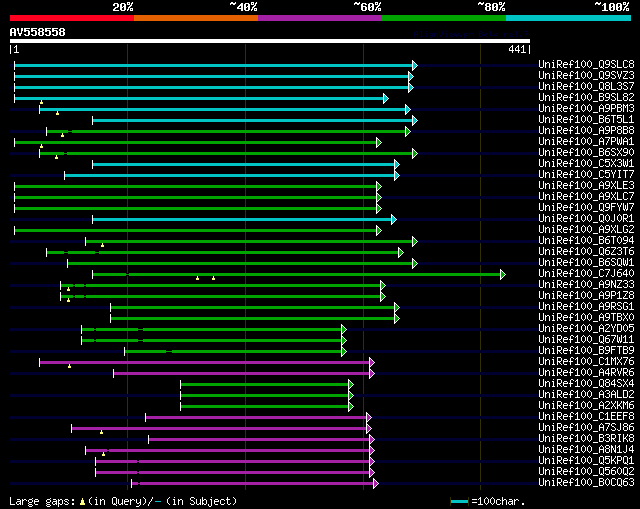640x509 pixels.
Task: Click the UniRef100_A9P8B8 label
Action: click(586, 131)
